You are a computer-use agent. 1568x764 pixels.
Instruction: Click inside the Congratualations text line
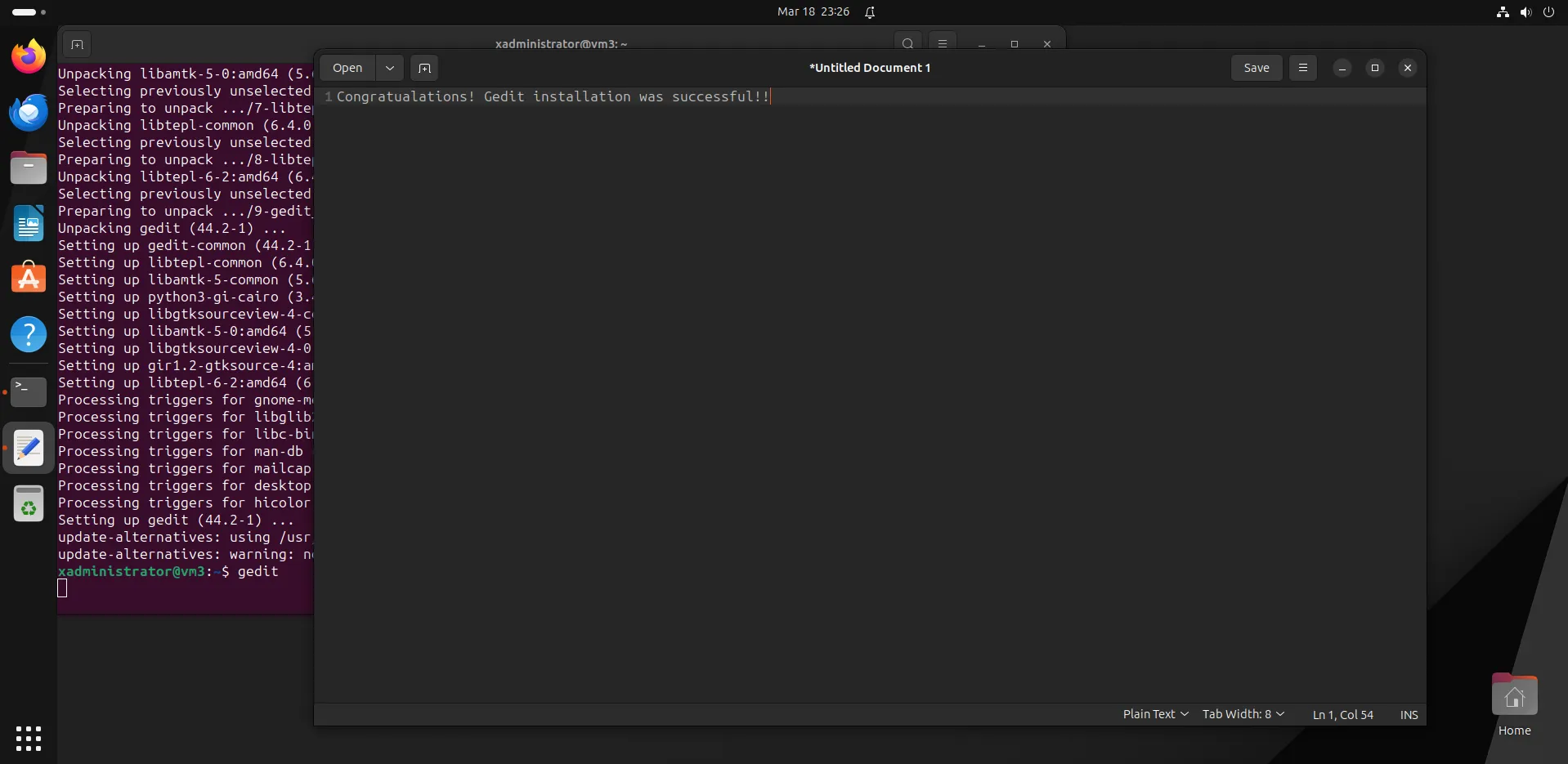tap(553, 96)
